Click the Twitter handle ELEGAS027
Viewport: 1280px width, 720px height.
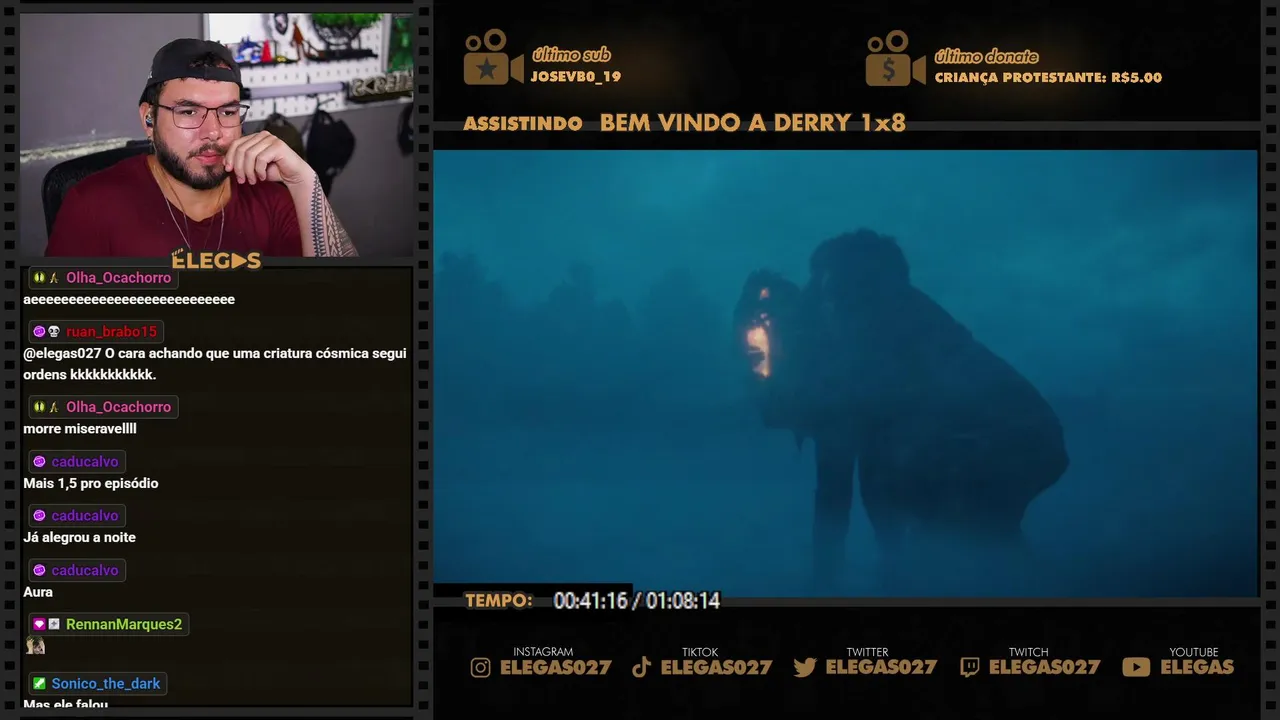[x=882, y=668]
